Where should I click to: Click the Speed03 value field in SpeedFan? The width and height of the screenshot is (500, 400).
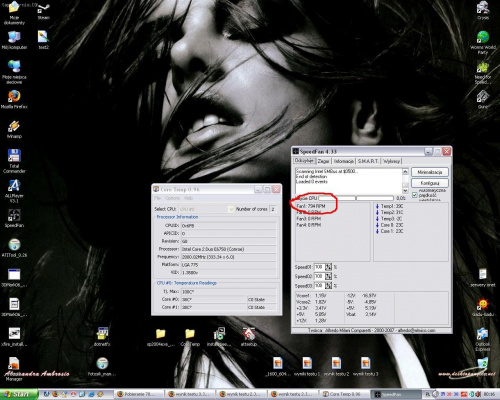319,286
